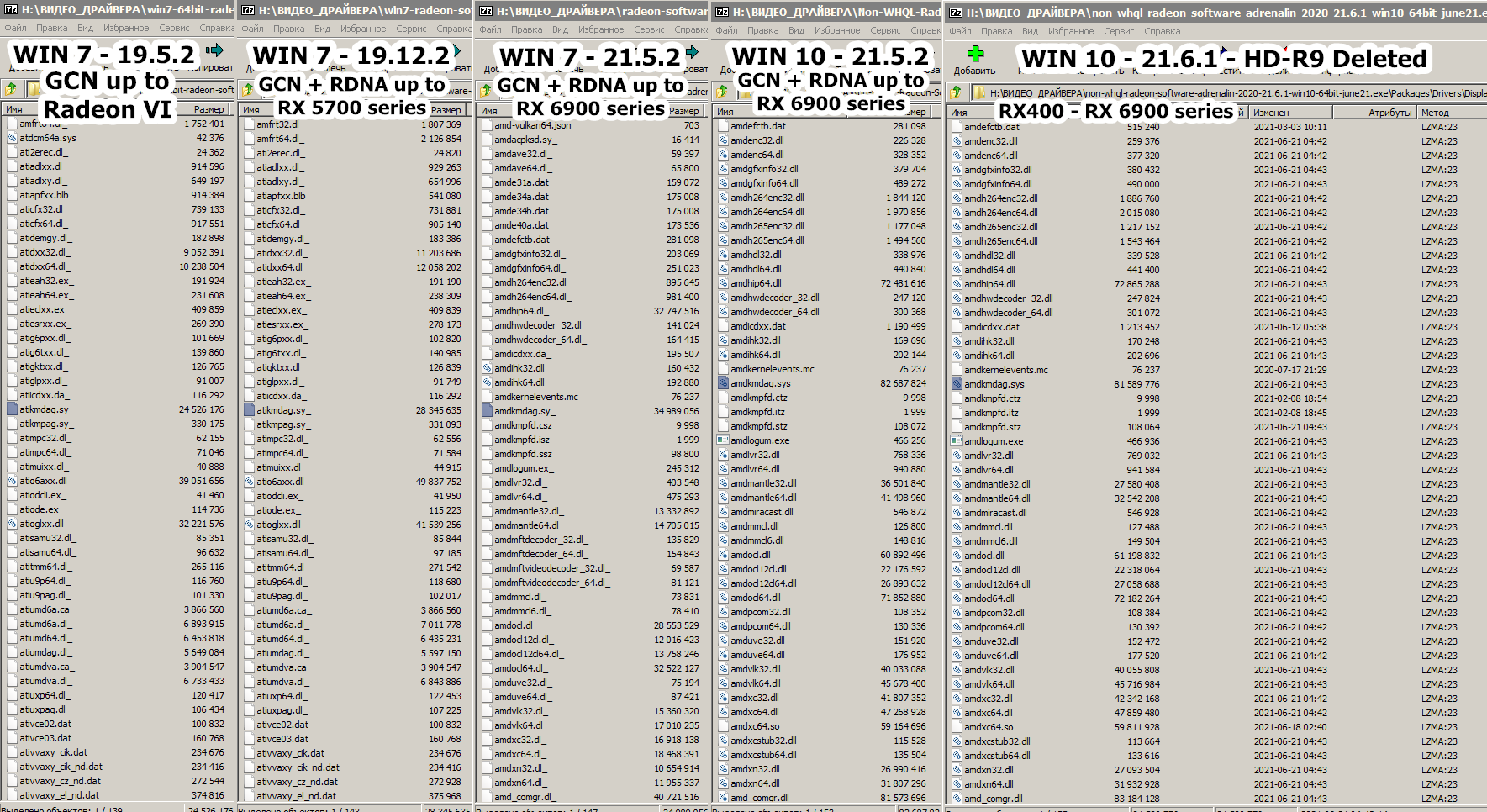Click the atiapfxx.blb file icon in the 19.5.2 window
The height and width of the screenshot is (812, 1487).
coord(12,195)
